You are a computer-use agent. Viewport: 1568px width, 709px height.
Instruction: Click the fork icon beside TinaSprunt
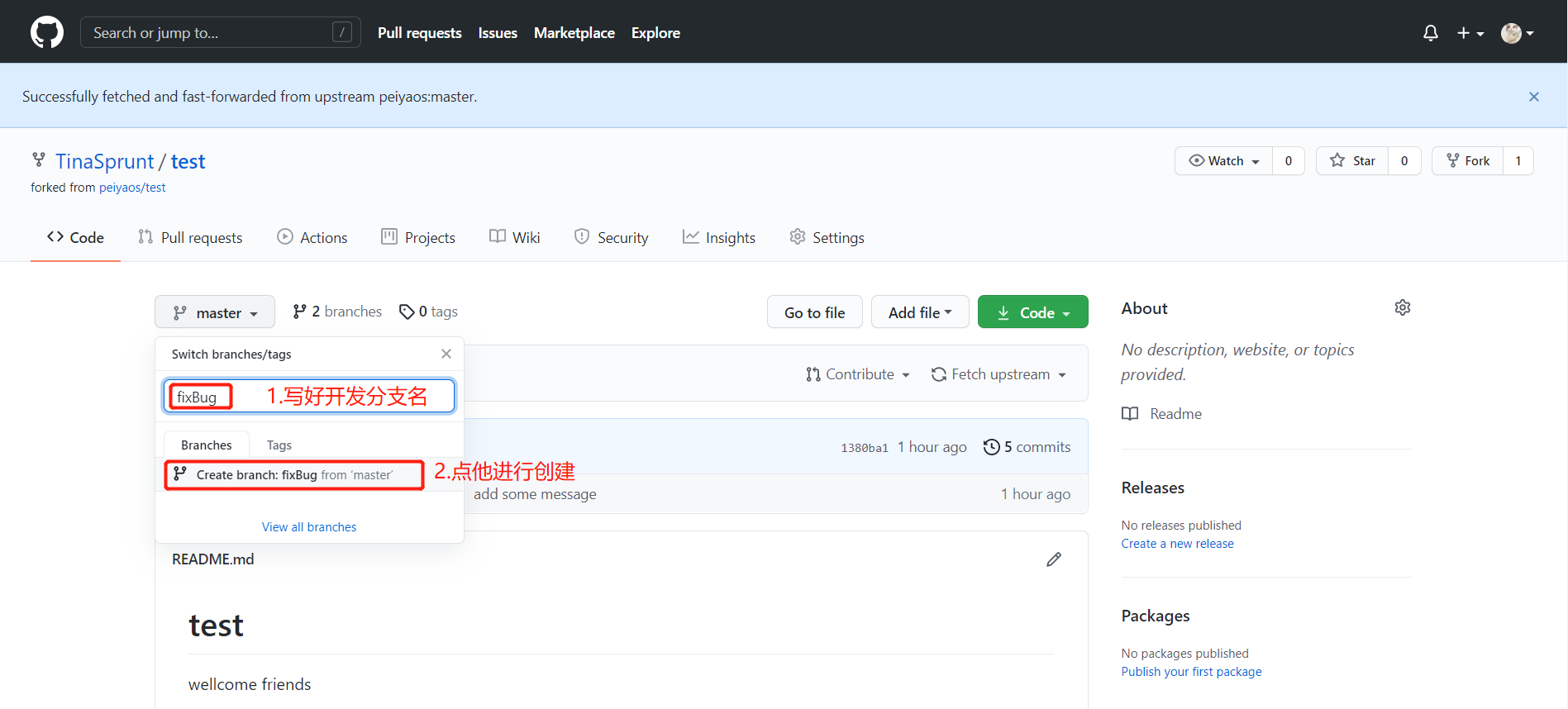pyautogui.click(x=38, y=159)
